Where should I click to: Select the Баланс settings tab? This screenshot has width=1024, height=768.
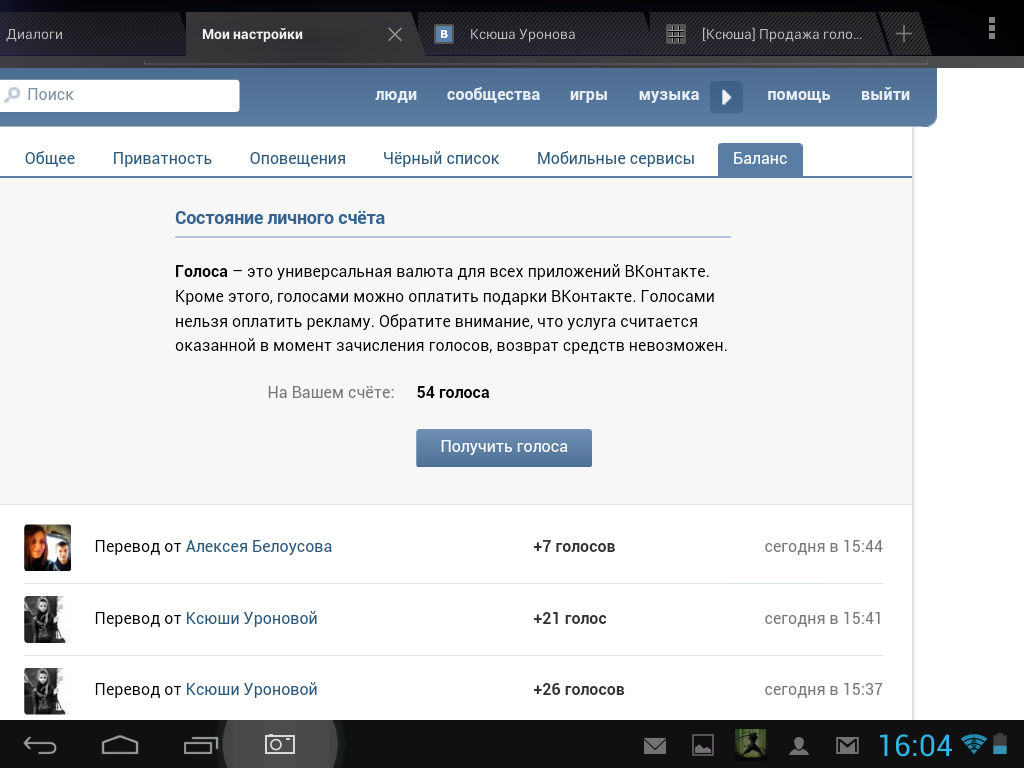point(760,159)
